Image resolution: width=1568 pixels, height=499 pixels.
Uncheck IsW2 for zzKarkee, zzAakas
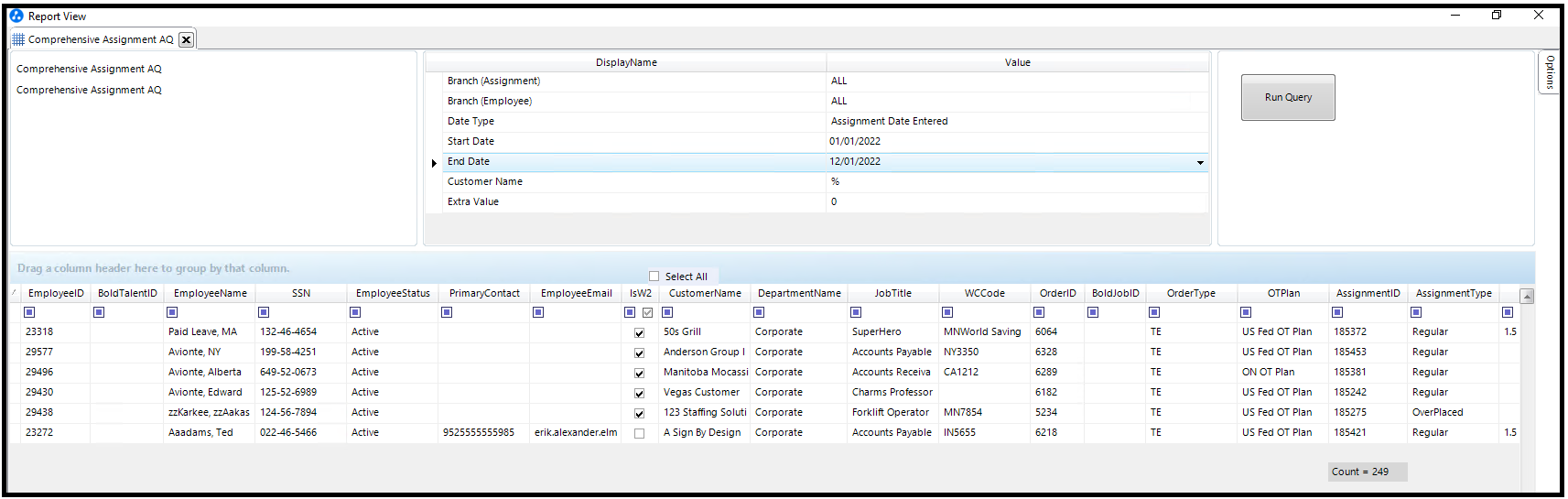639,413
